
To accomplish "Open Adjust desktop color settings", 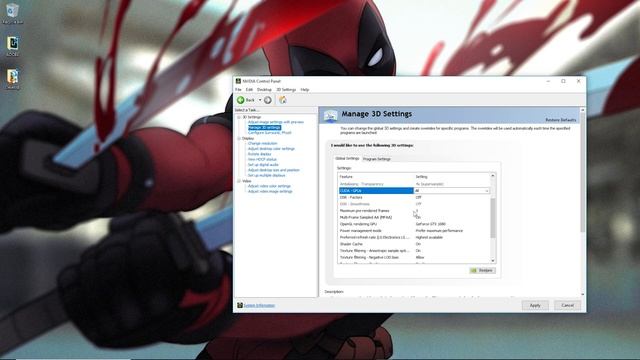I will coord(271,149).
